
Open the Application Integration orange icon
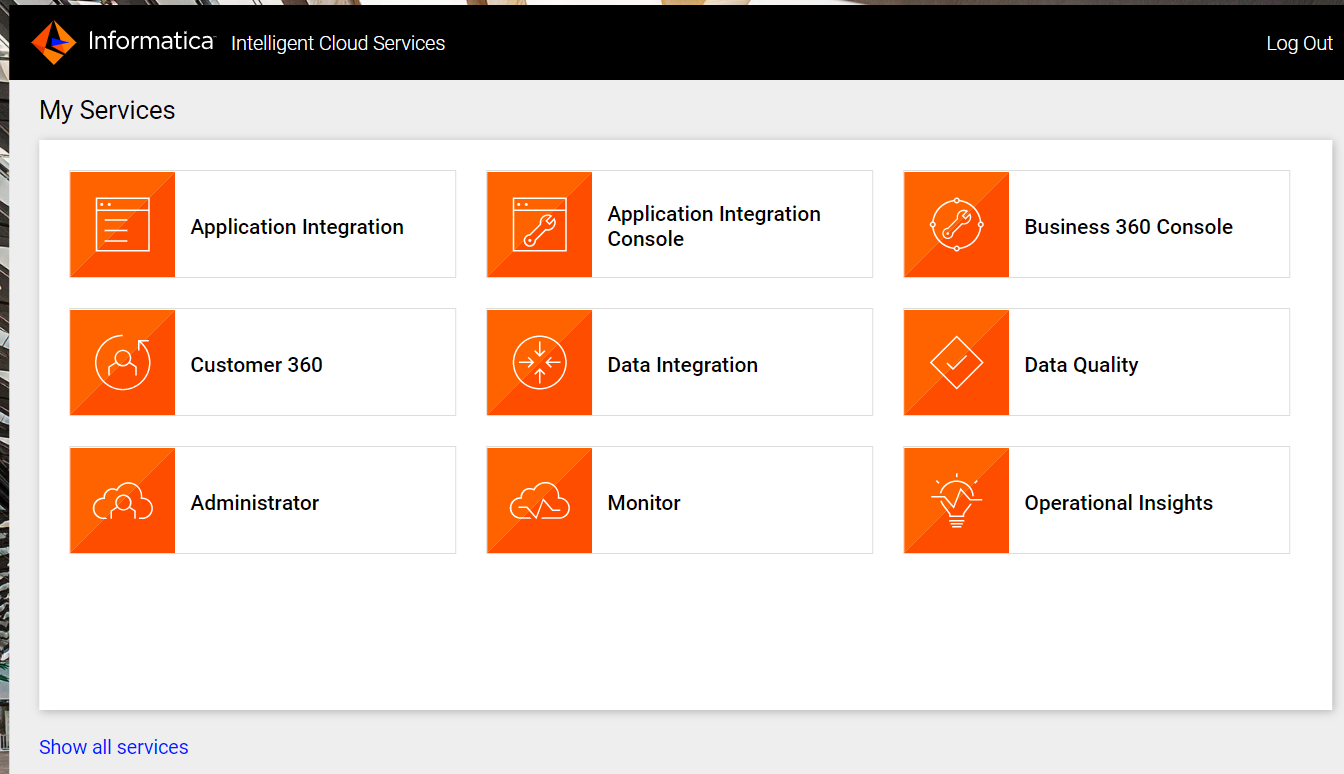123,224
